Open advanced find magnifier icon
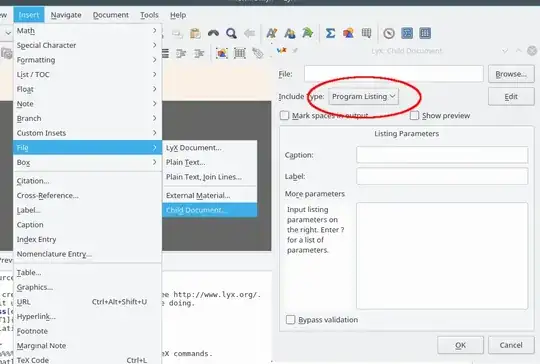The image size is (540, 364). click(231, 33)
